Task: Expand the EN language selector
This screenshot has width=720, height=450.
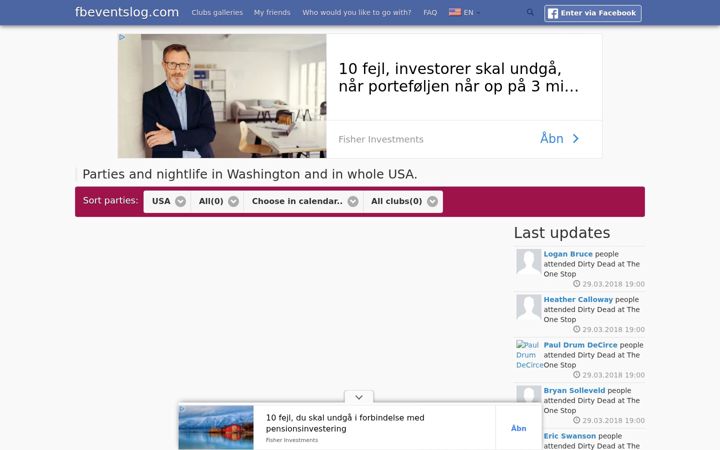Action: point(464,12)
